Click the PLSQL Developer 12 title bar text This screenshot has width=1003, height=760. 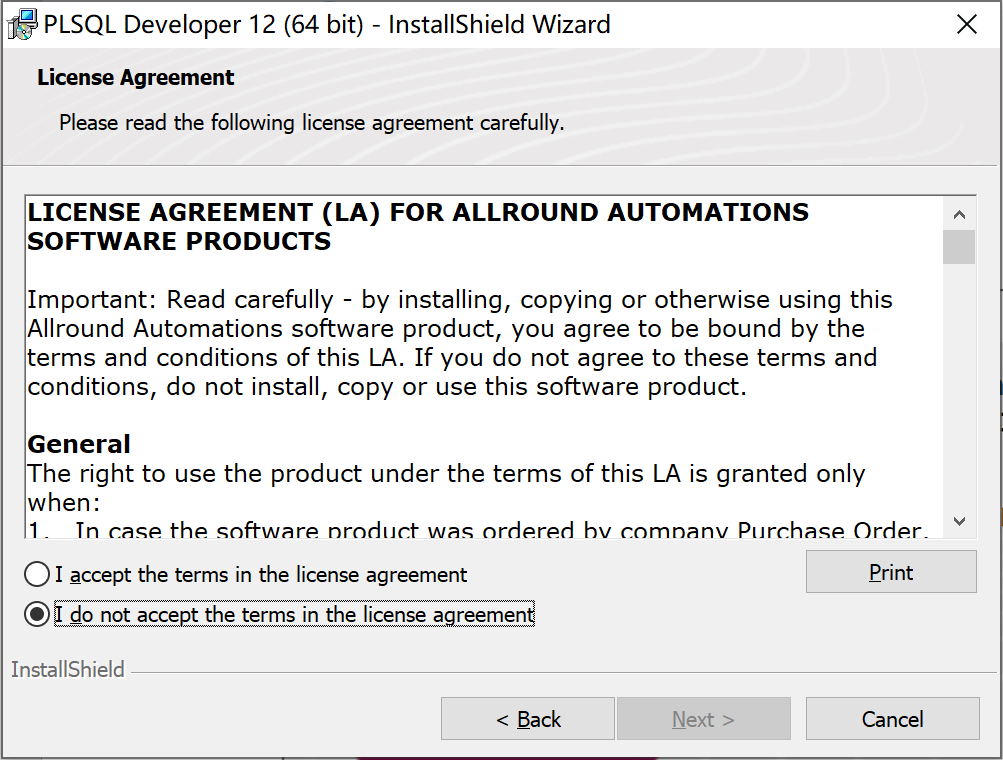click(x=327, y=24)
